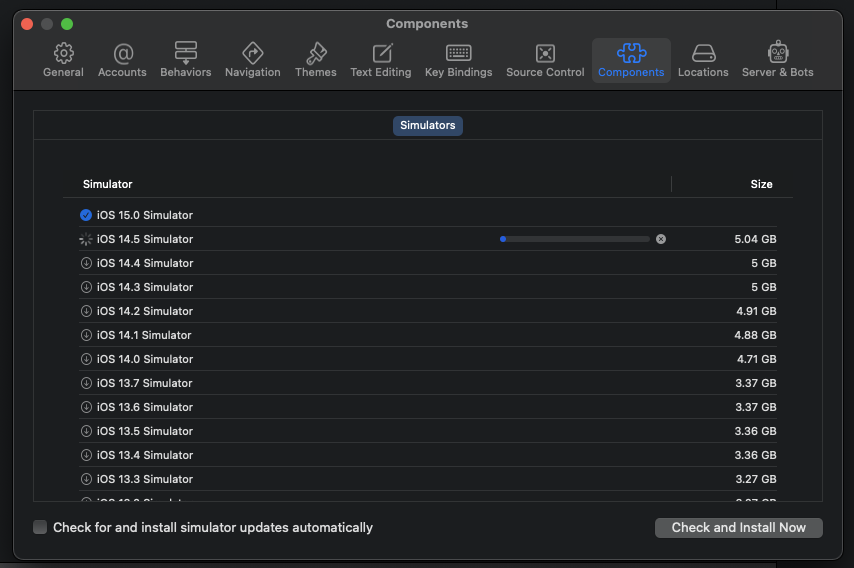The image size is (854, 568).
Task: Download the iOS 14.0 Simulator
Action: click(x=86, y=359)
